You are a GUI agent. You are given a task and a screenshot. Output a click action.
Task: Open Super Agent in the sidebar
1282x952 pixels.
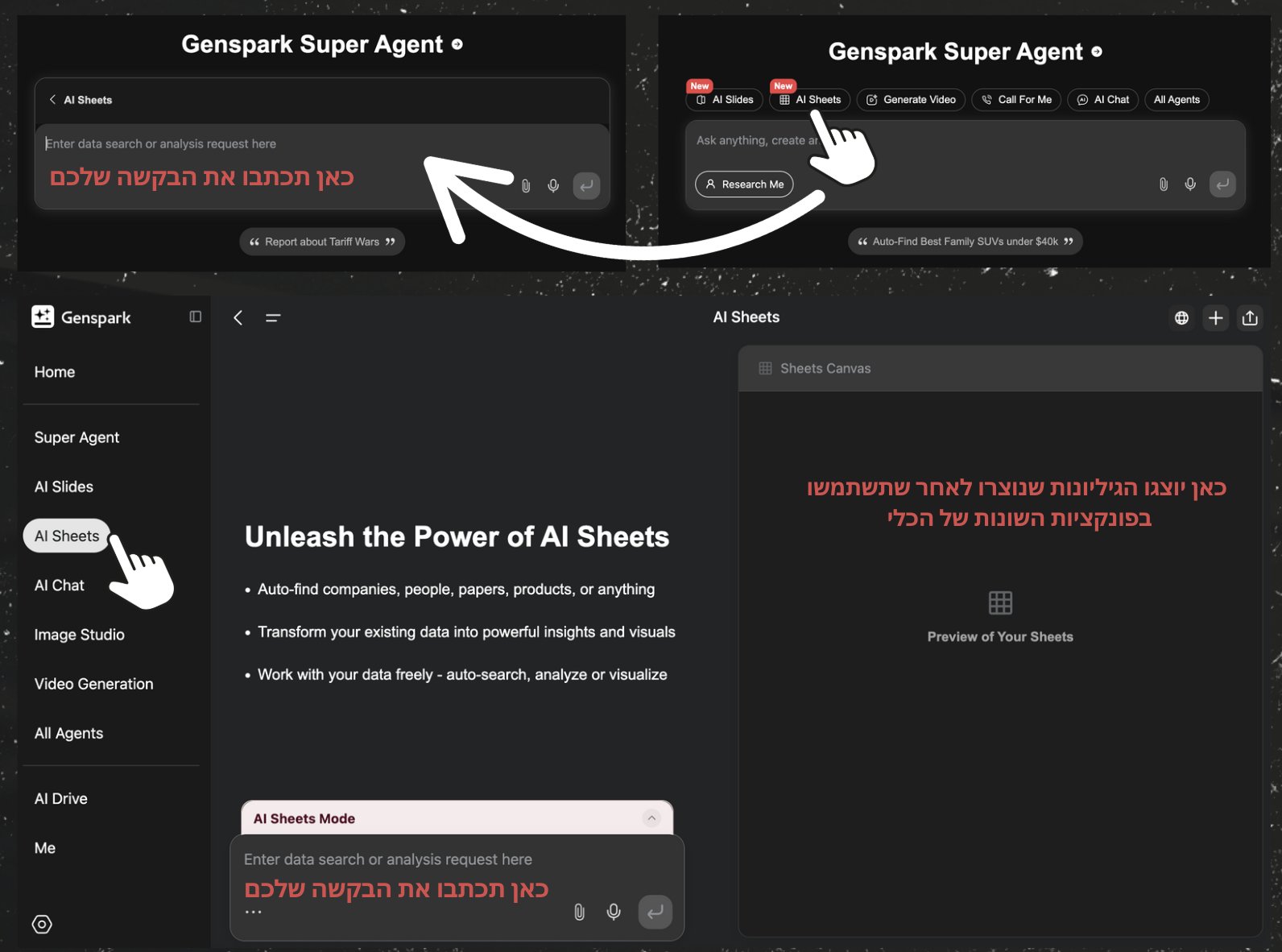point(77,437)
